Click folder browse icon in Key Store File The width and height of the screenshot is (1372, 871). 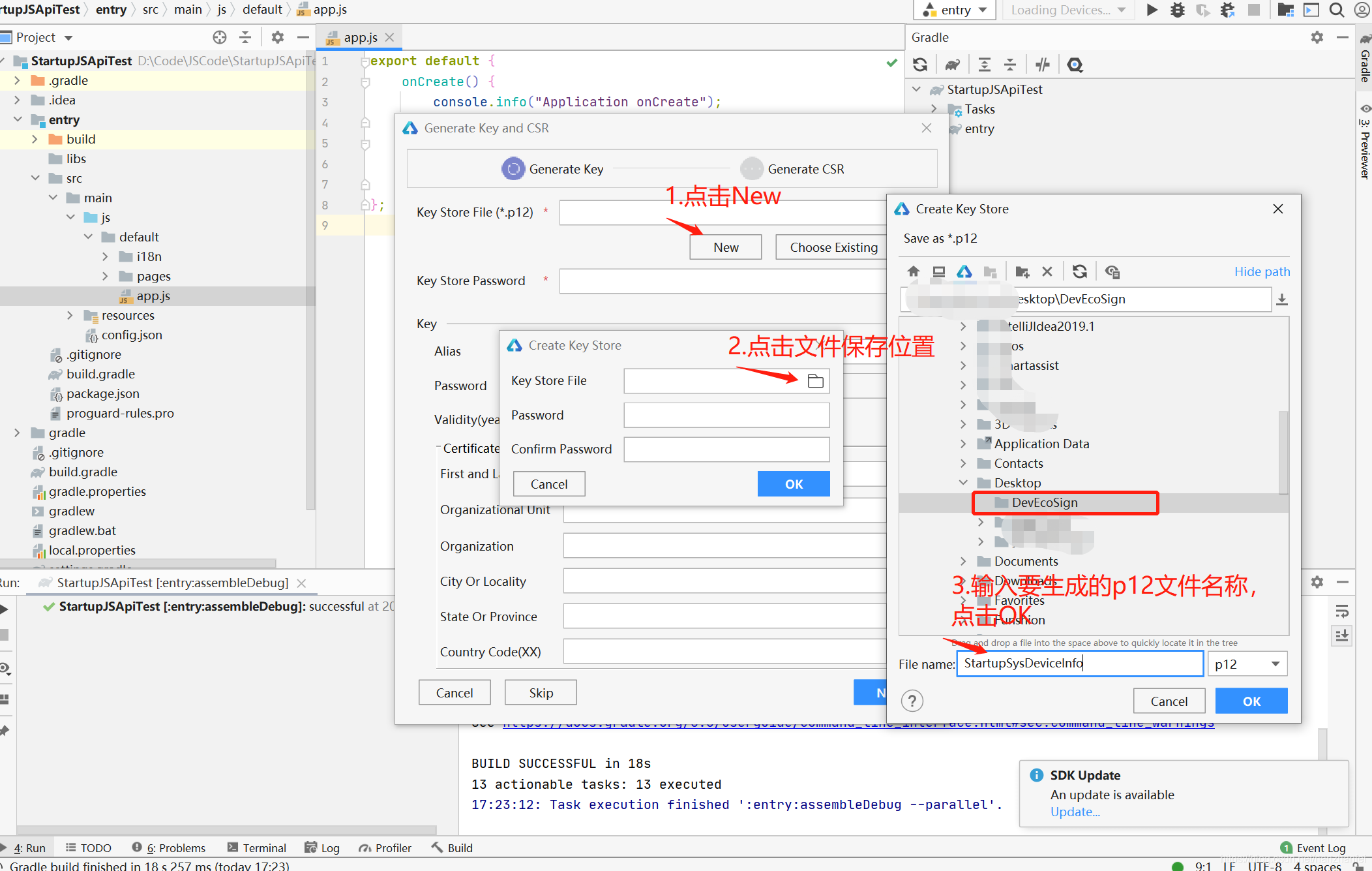pyautogui.click(x=815, y=381)
